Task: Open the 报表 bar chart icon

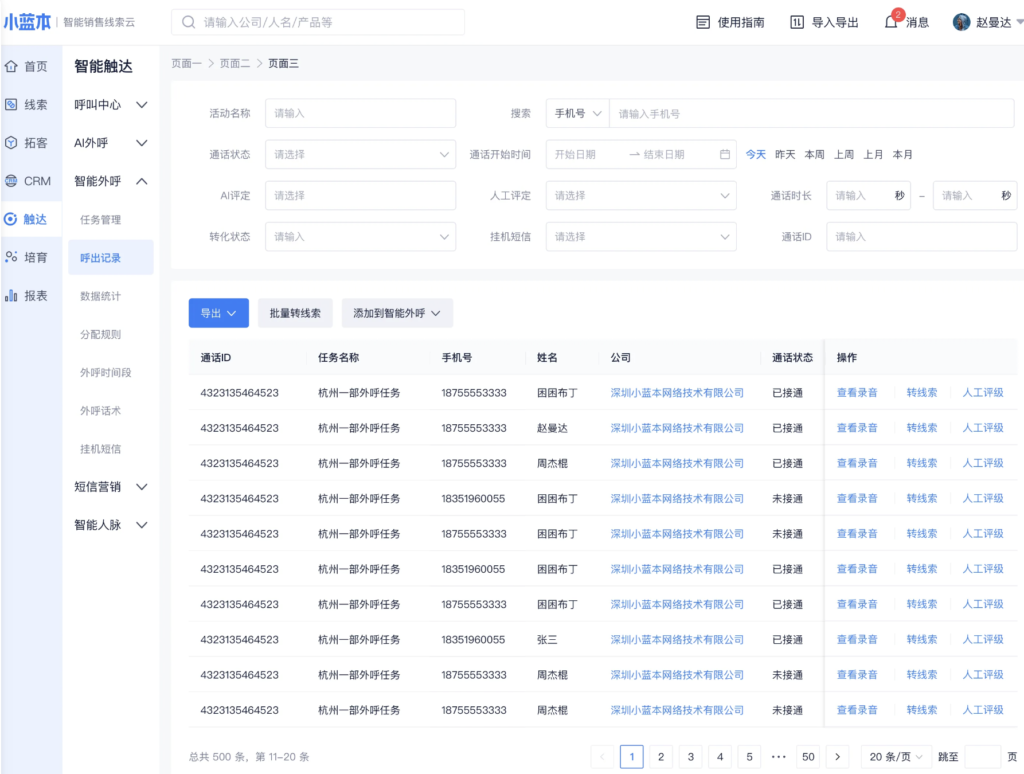Action: point(12,295)
